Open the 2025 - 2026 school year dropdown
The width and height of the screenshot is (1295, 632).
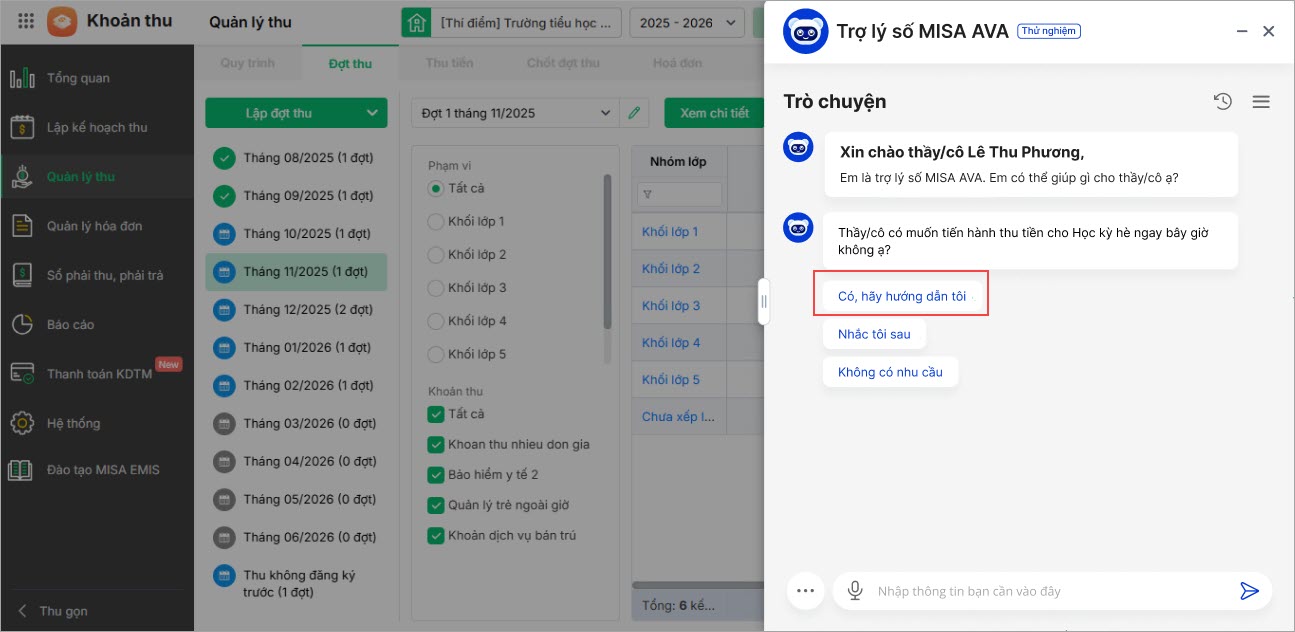(x=687, y=22)
